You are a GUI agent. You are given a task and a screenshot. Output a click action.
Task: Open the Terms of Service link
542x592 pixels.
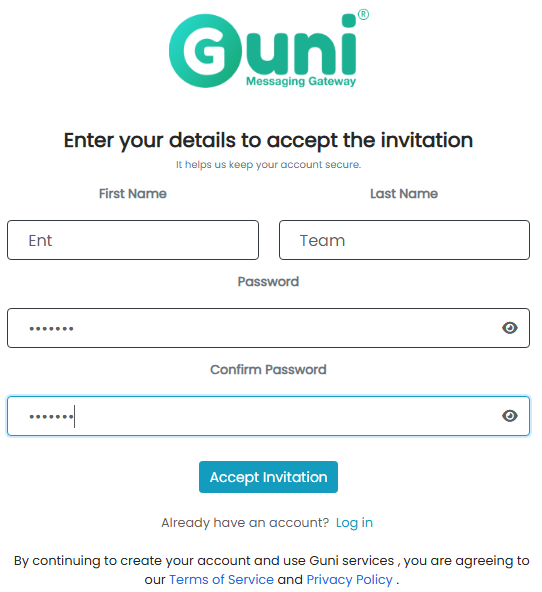point(221,580)
